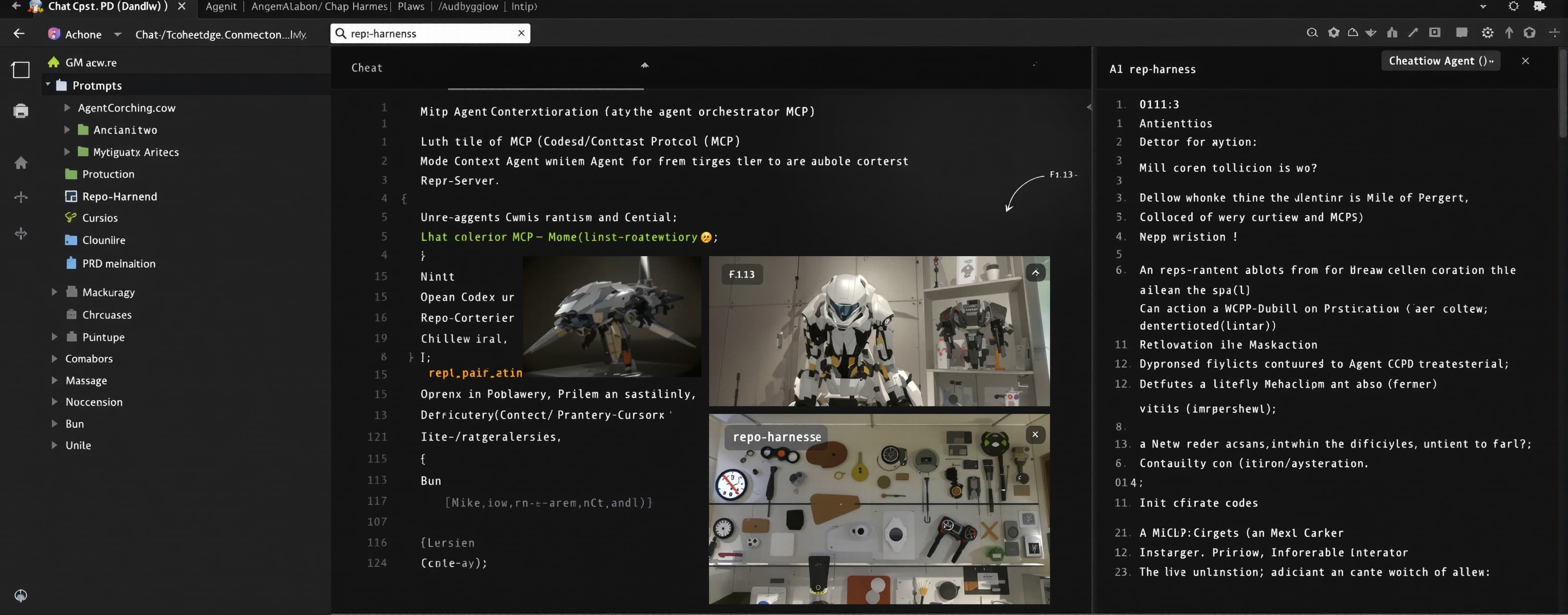
Task: Click the up caret above the Cheat editor
Action: (x=645, y=65)
